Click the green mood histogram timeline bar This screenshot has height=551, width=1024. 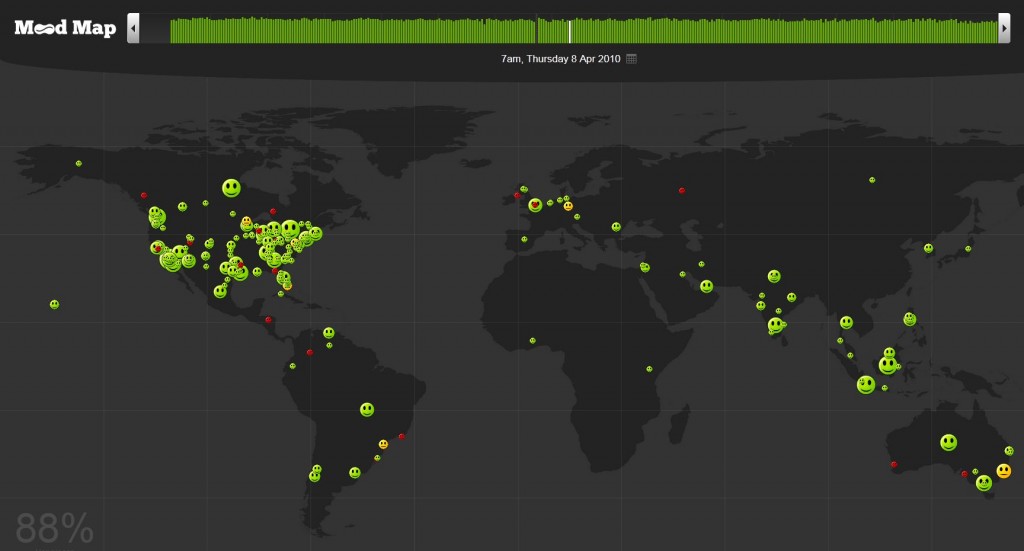[584, 31]
